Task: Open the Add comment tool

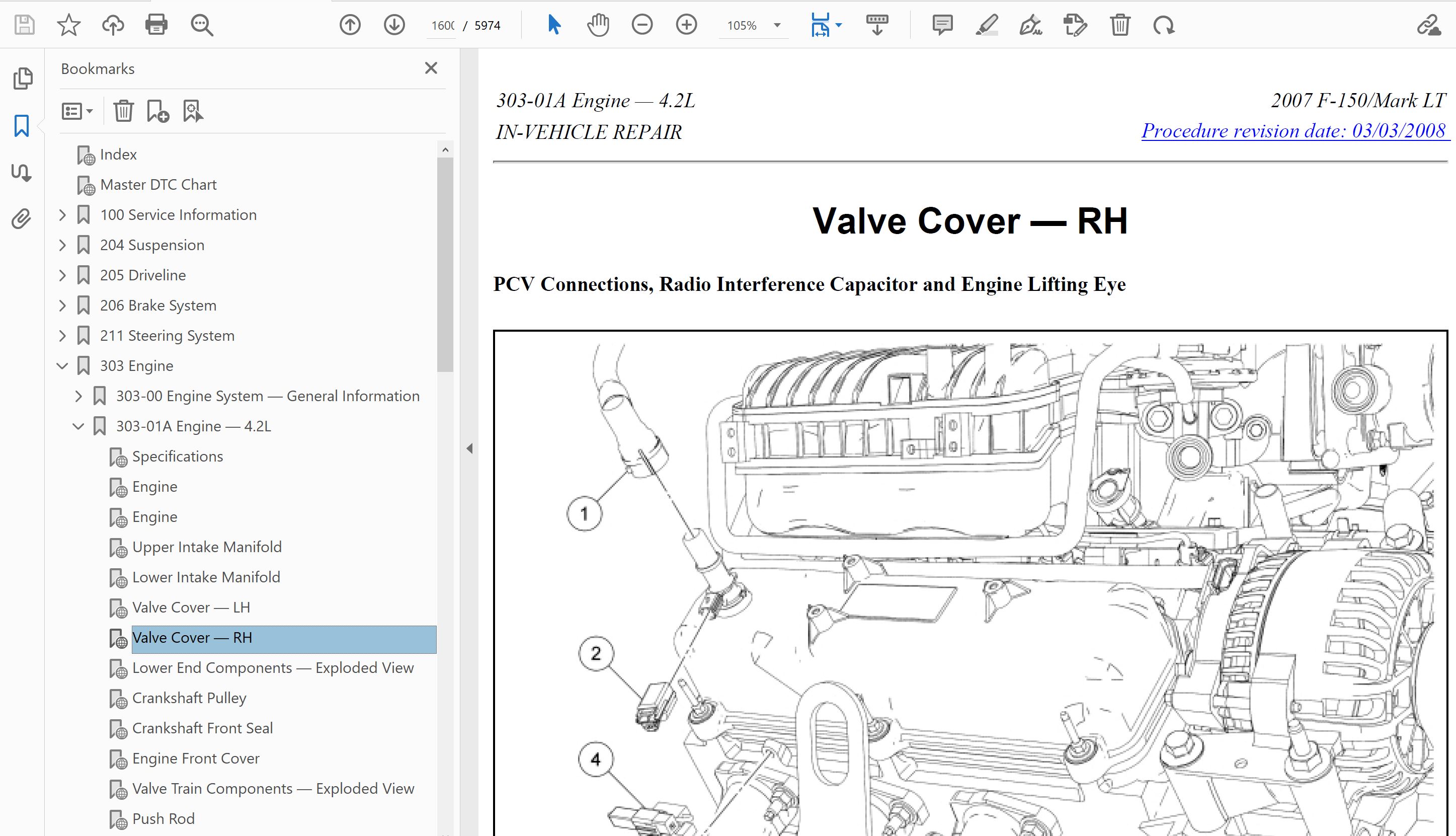Action: (x=942, y=25)
